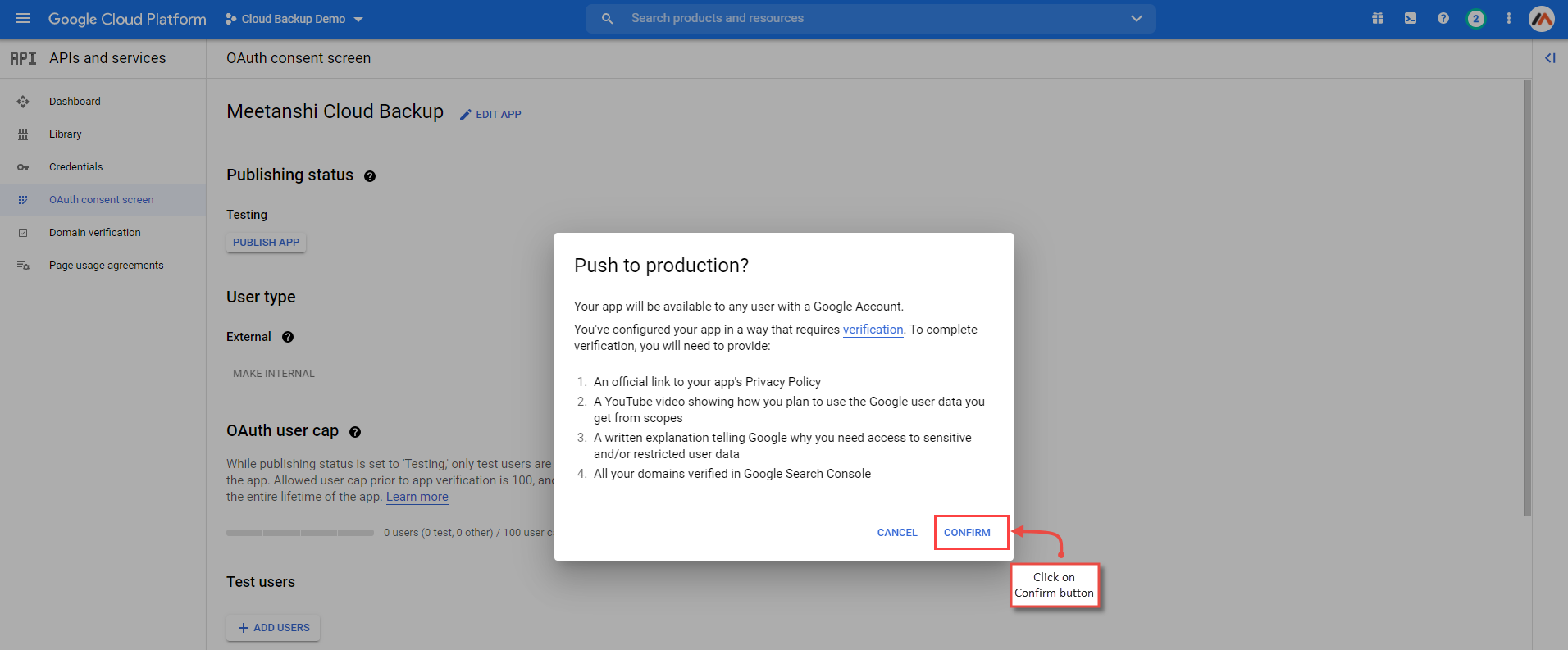Image resolution: width=1568 pixels, height=650 pixels.
Task: Open Publishing status help icon
Action: 370,176
